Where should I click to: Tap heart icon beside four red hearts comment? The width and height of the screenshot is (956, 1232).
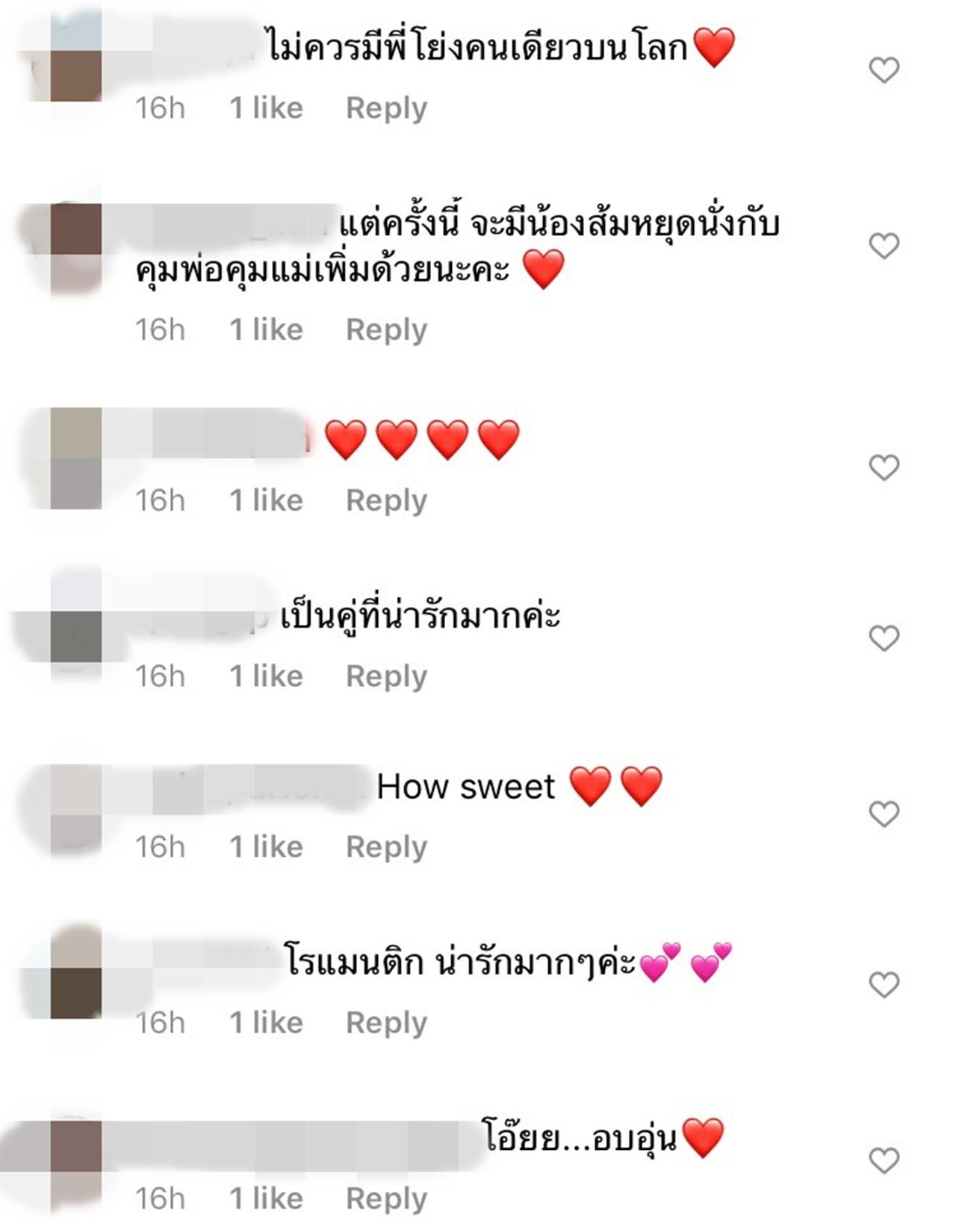(884, 467)
